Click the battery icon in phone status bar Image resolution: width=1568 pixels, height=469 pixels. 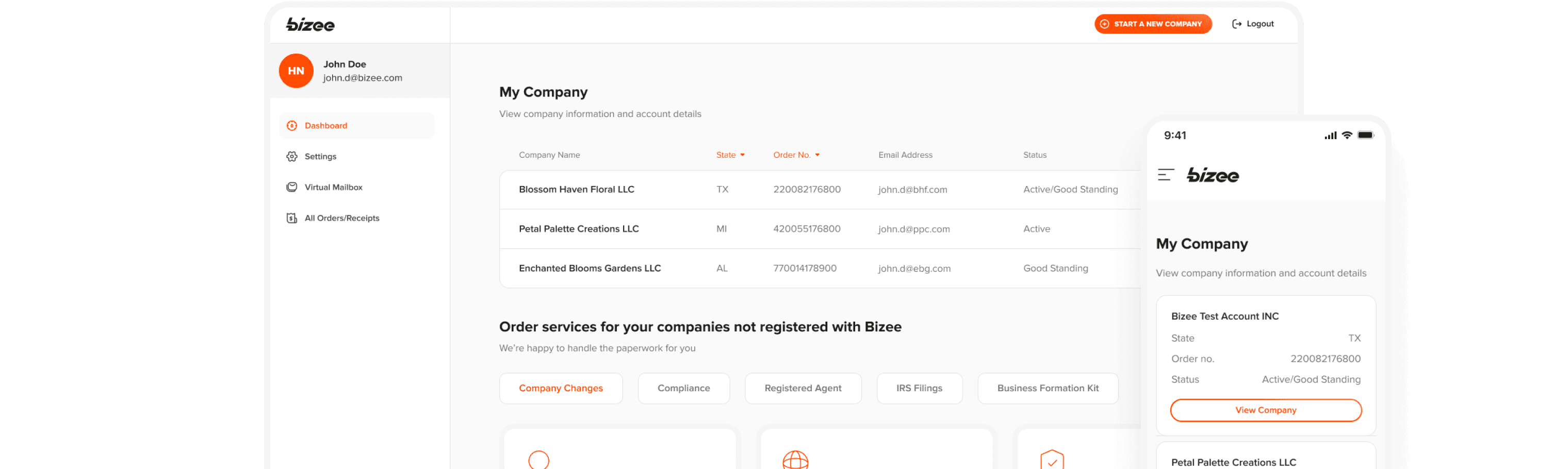pyautogui.click(x=1365, y=136)
